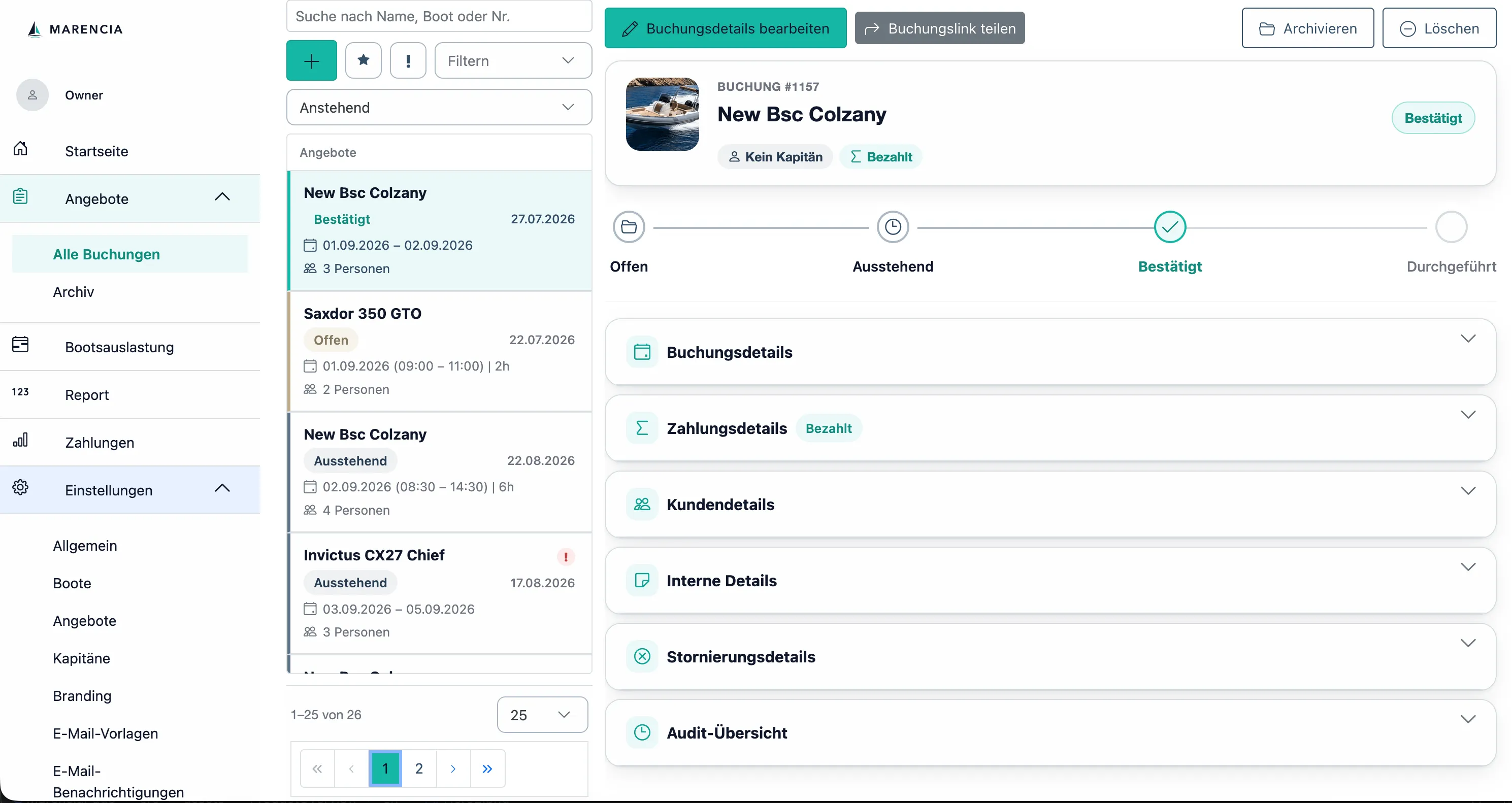The image size is (1512, 803).
Task: Open Startseite via the home icon
Action: click(20, 149)
